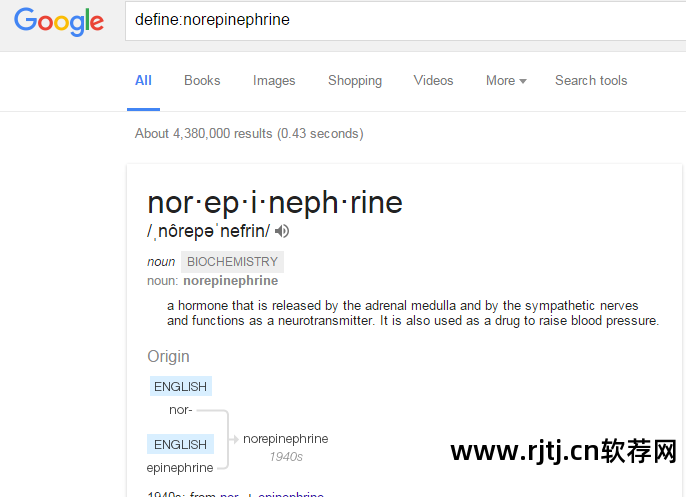Click the ENGLISH tag above nor-
The width and height of the screenshot is (686, 497).
[181, 386]
